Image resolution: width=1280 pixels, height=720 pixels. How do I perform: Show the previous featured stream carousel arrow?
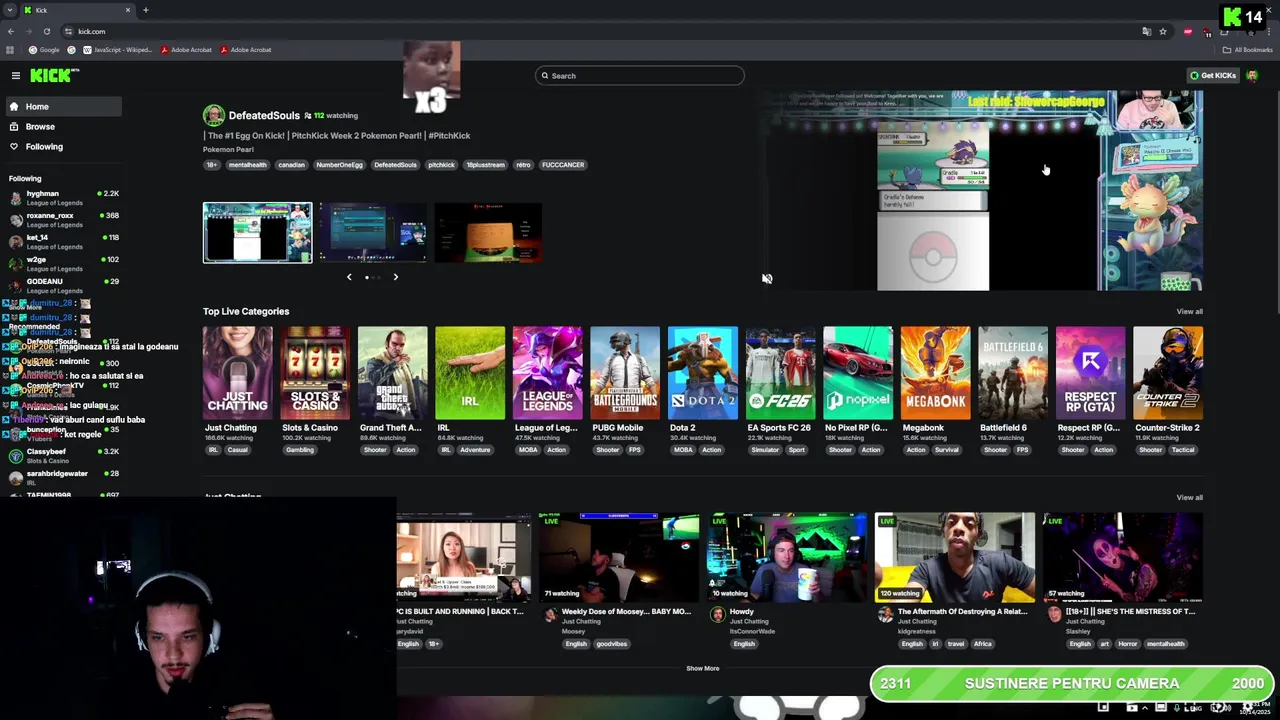(x=349, y=277)
